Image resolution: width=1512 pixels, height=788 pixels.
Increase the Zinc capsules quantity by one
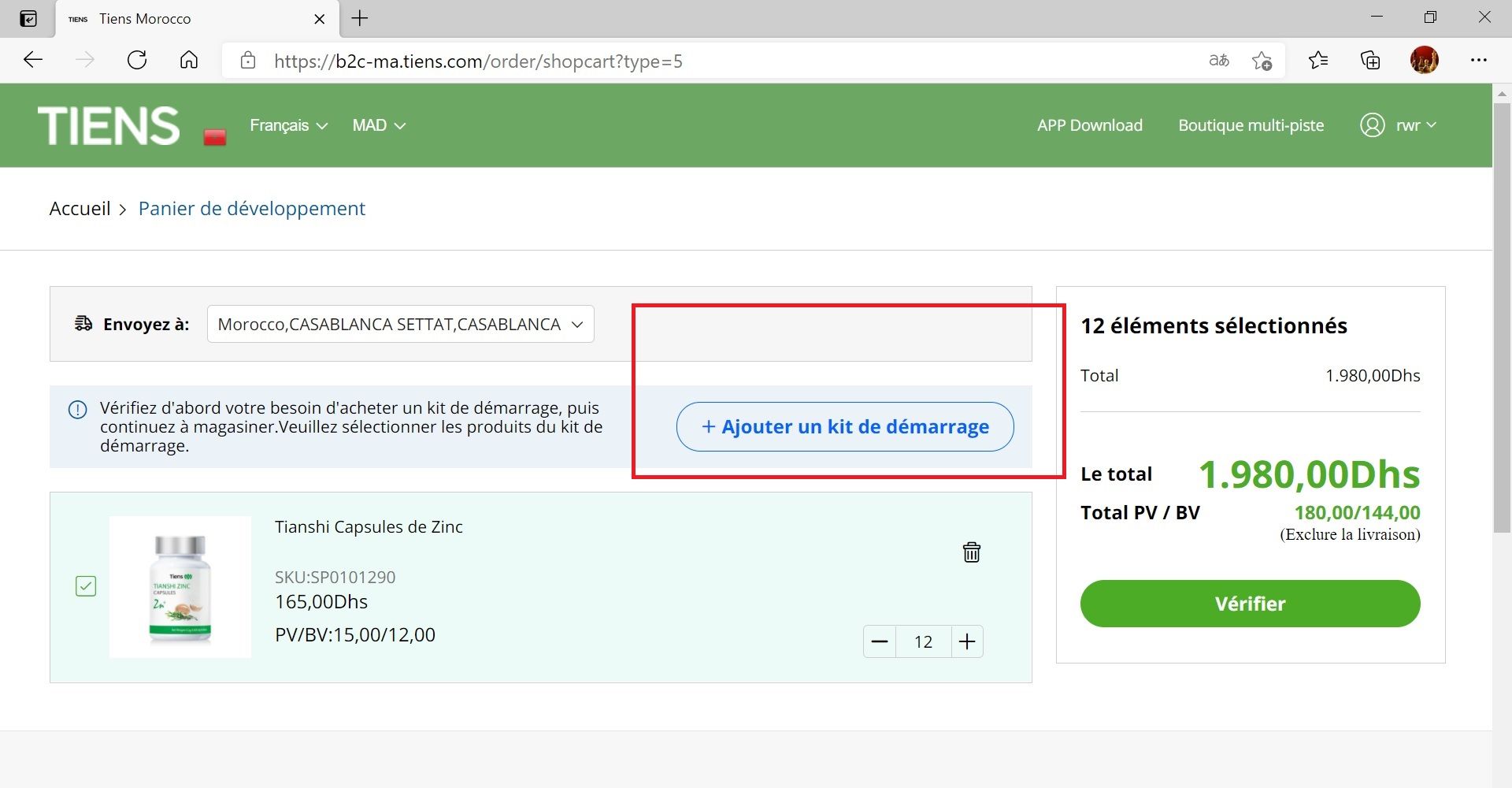coord(967,642)
